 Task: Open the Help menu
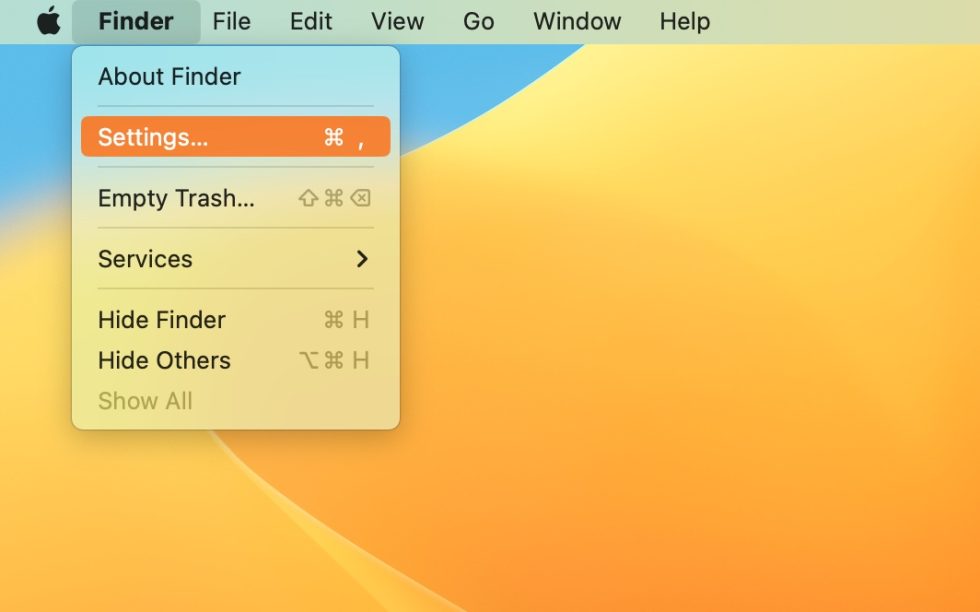pyautogui.click(x=684, y=21)
